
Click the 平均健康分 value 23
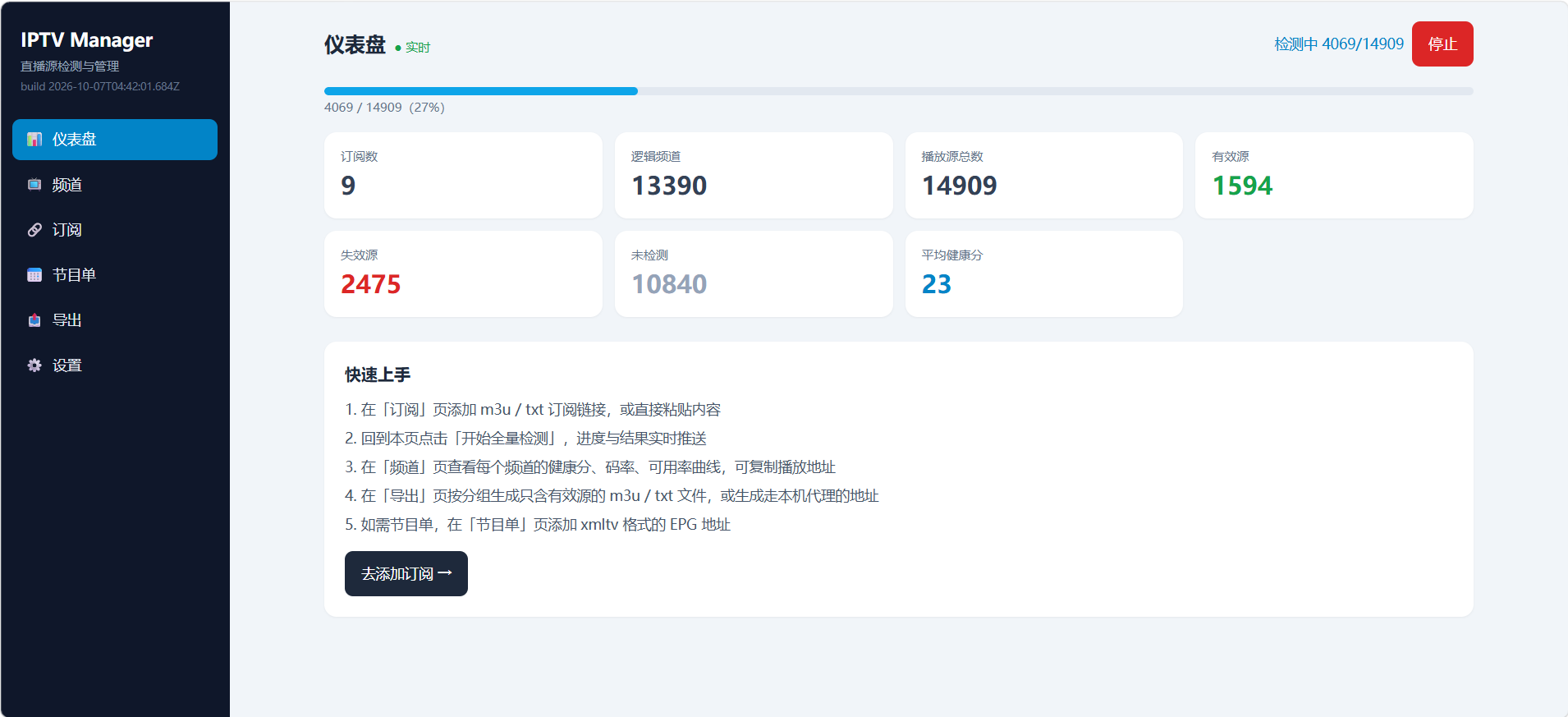click(x=937, y=284)
